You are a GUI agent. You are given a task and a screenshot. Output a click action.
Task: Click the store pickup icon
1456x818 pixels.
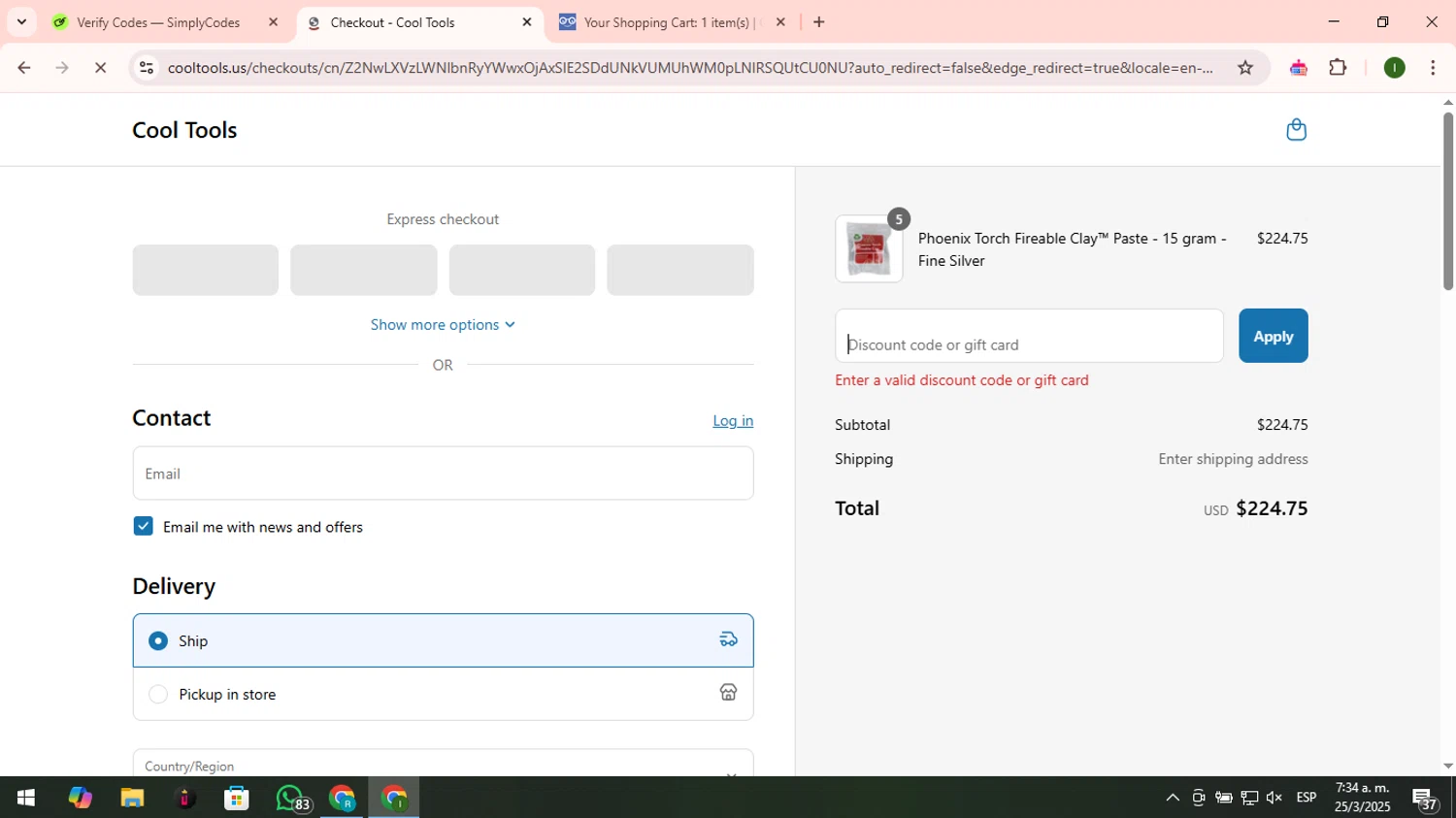[x=728, y=692]
